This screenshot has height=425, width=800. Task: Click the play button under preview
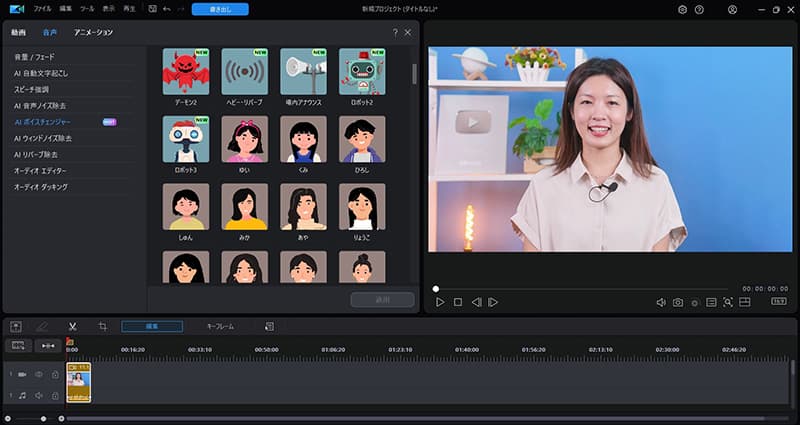tap(440, 302)
